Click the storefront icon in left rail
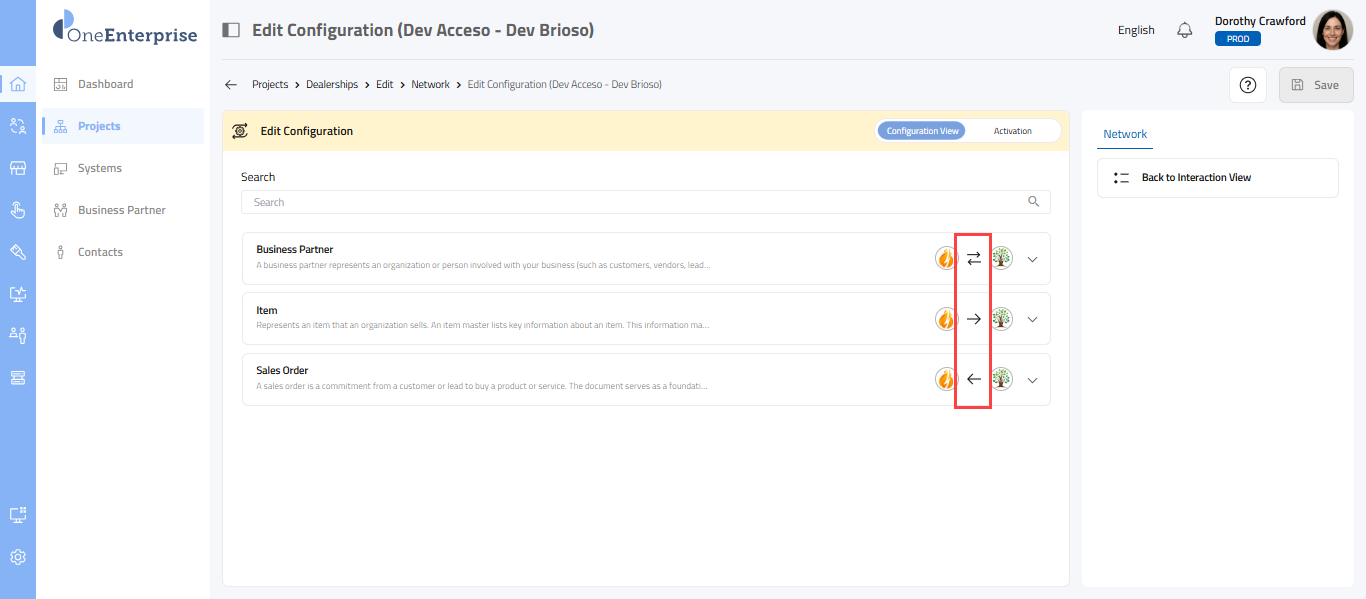Screen dimensions: 1366x599 18,168
